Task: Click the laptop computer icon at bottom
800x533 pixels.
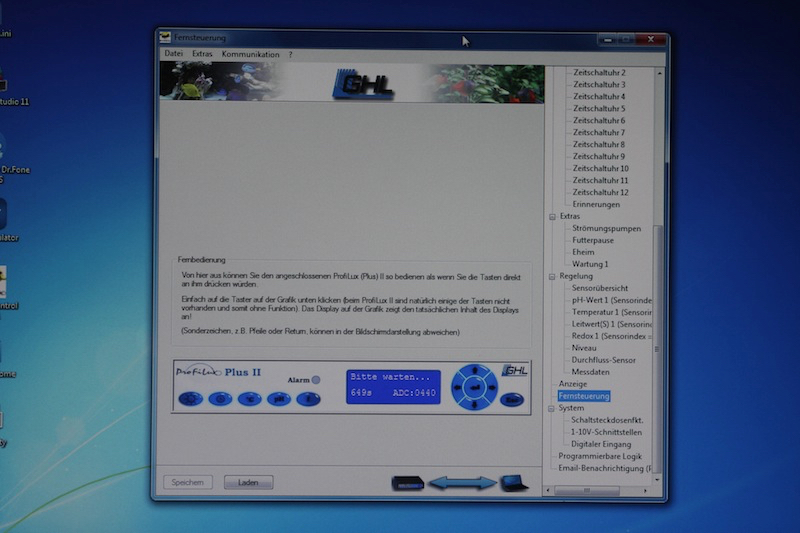Action: coord(514,483)
